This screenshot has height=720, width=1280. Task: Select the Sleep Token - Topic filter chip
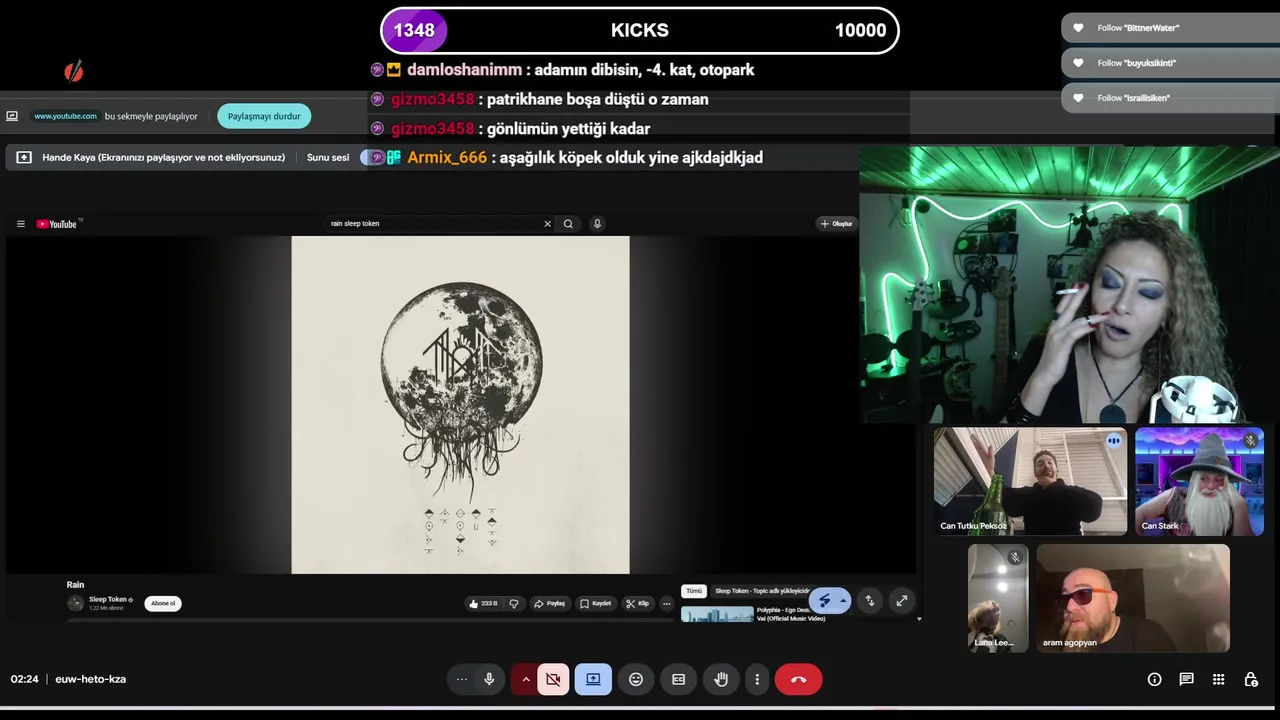coord(762,591)
